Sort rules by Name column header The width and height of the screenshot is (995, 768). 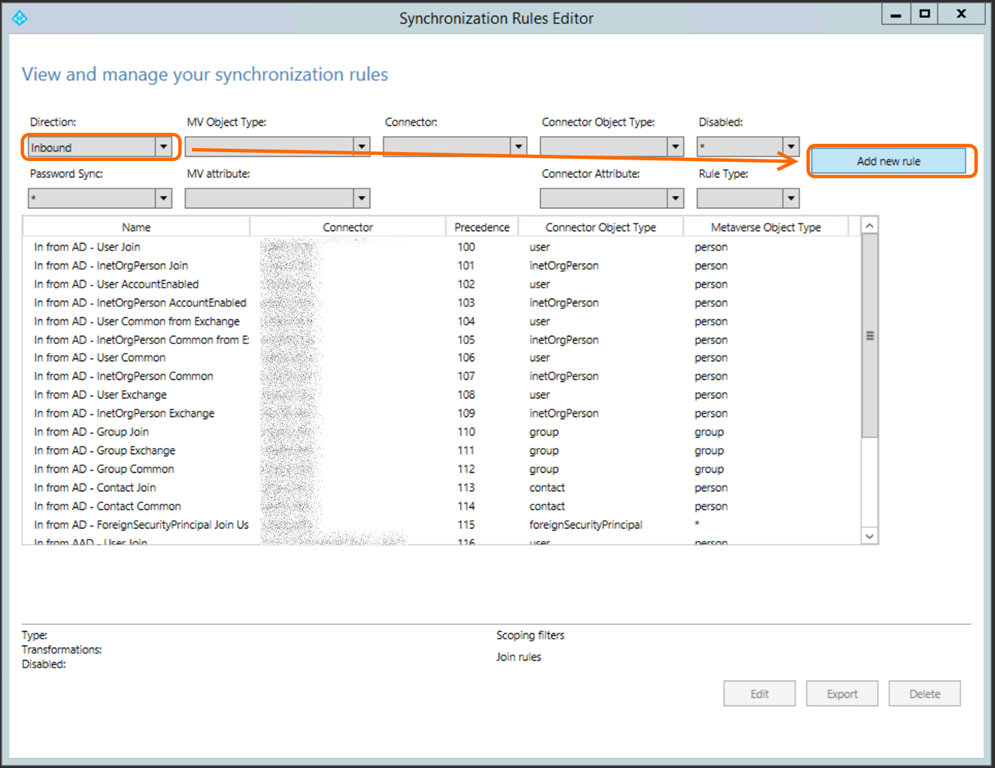(x=136, y=227)
